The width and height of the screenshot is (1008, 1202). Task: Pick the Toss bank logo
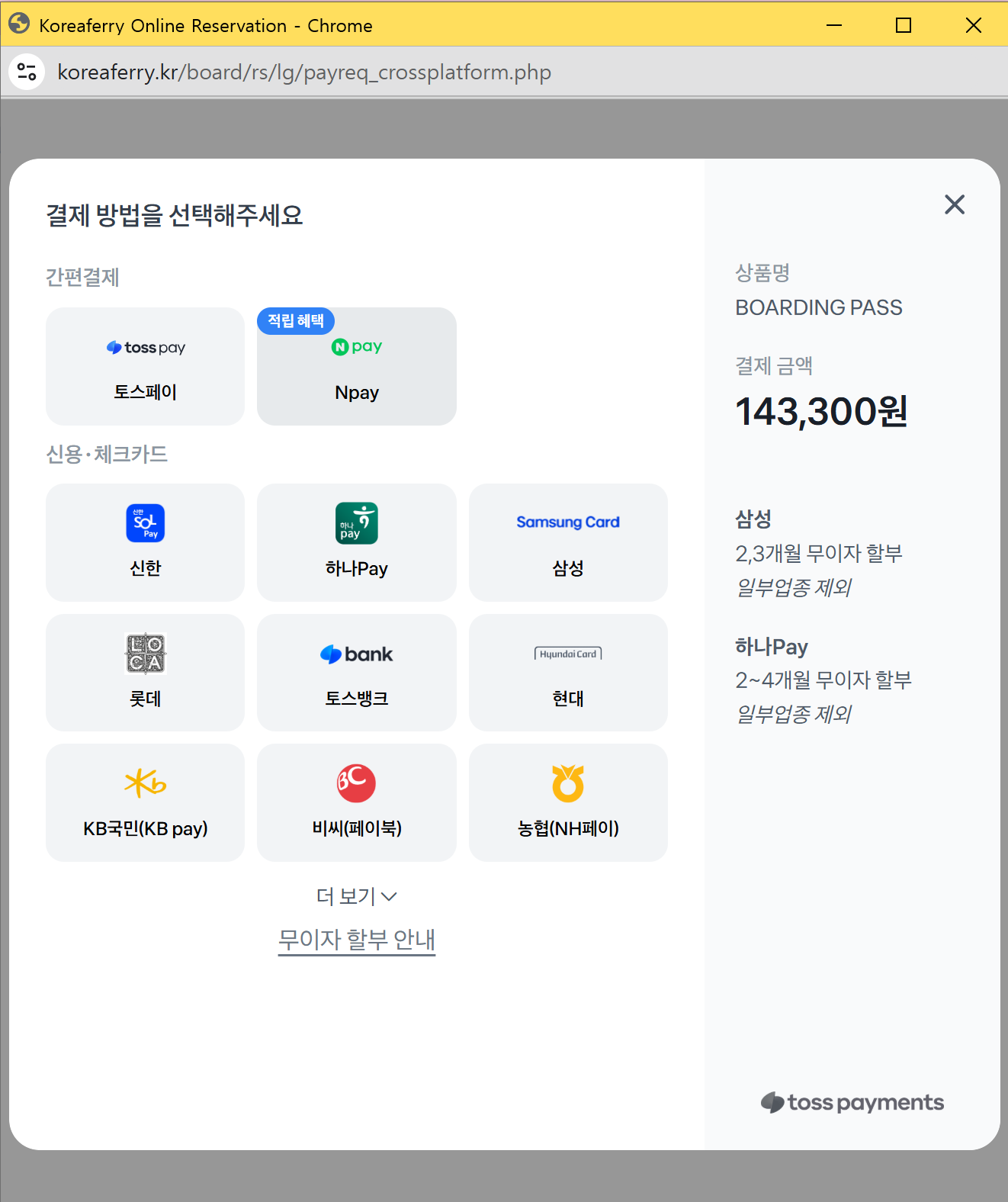(x=357, y=654)
